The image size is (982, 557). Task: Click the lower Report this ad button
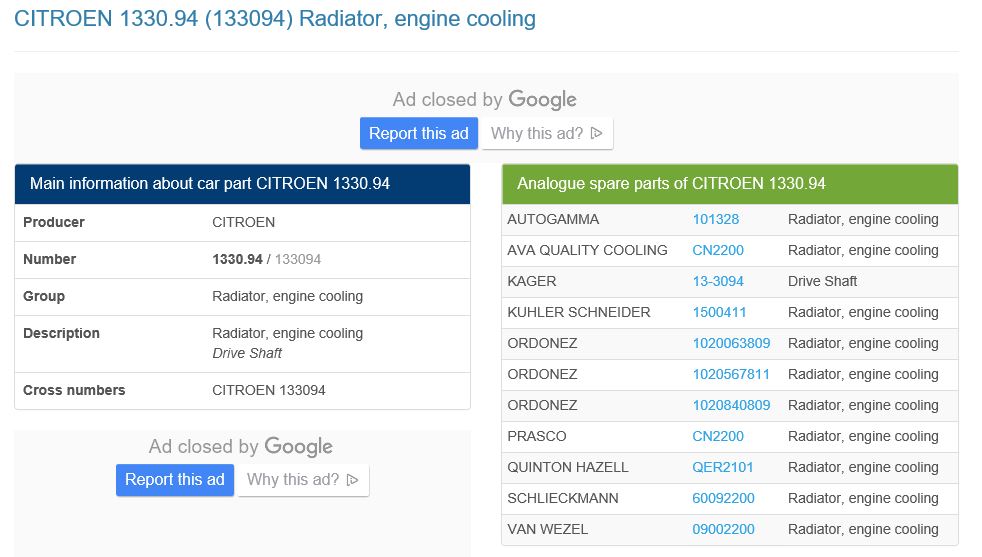point(175,480)
